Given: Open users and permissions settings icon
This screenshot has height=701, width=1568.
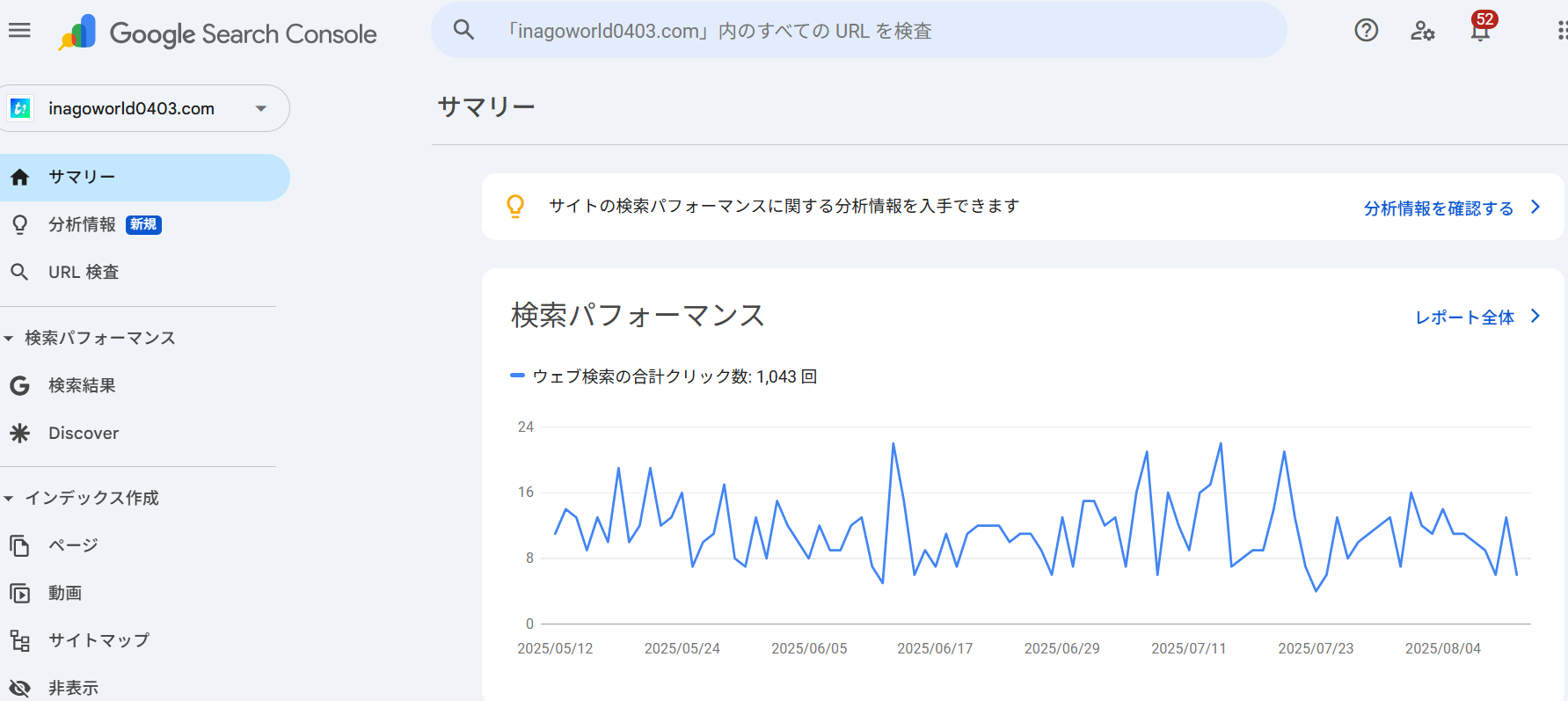Looking at the screenshot, I should click(1423, 31).
